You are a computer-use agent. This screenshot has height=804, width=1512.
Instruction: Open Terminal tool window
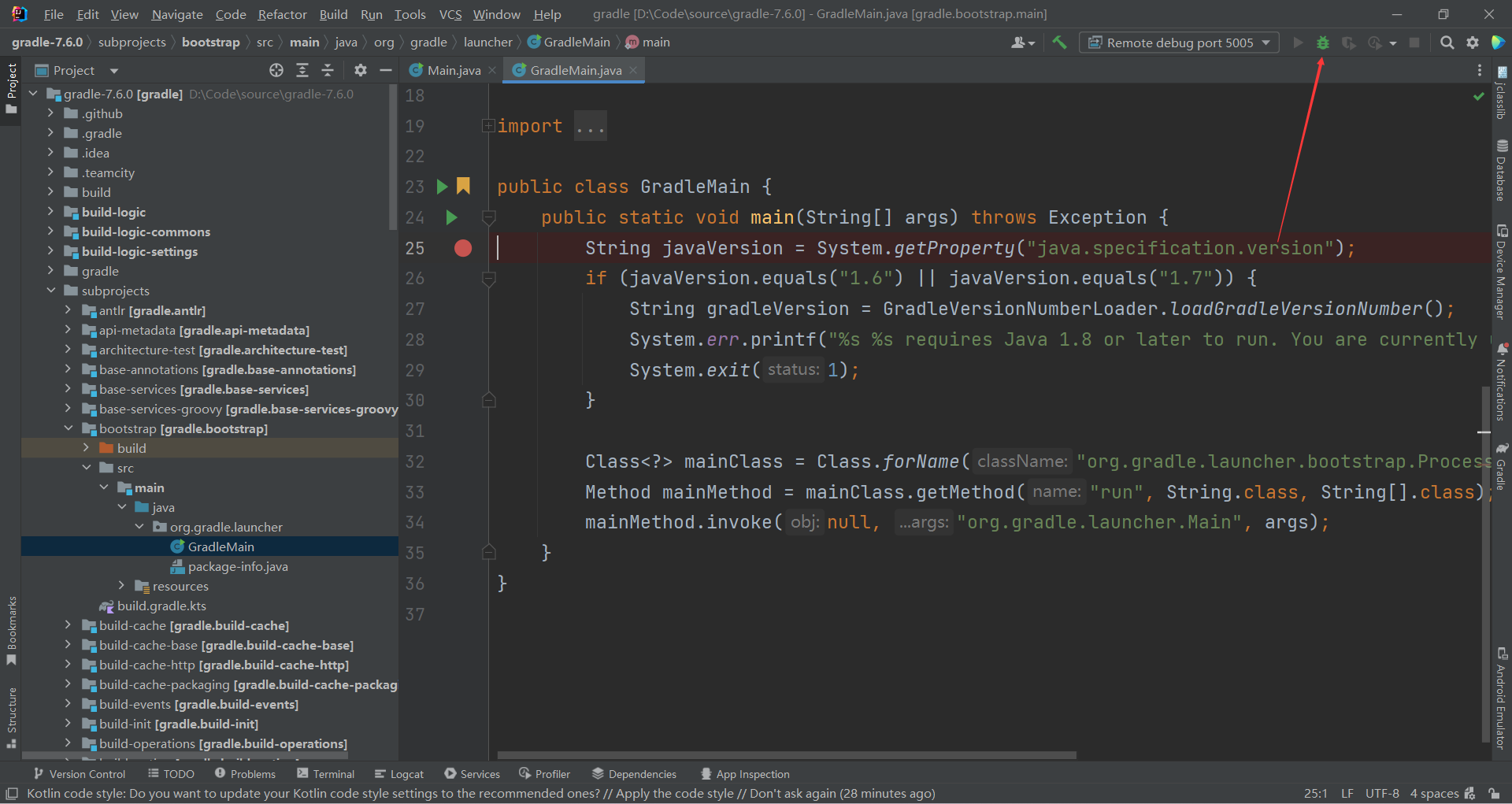coord(325,774)
